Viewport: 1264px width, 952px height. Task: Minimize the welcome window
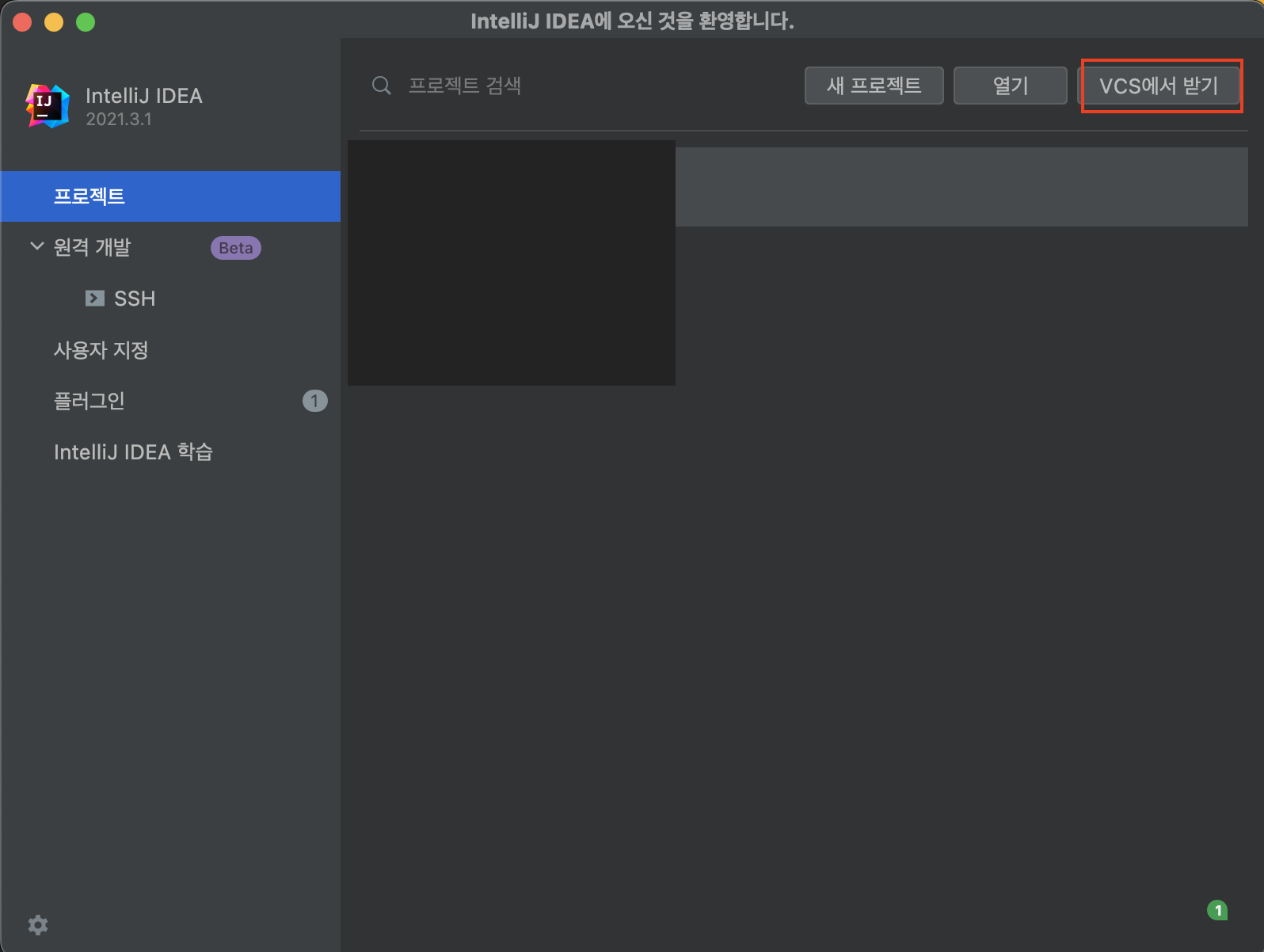point(54,22)
